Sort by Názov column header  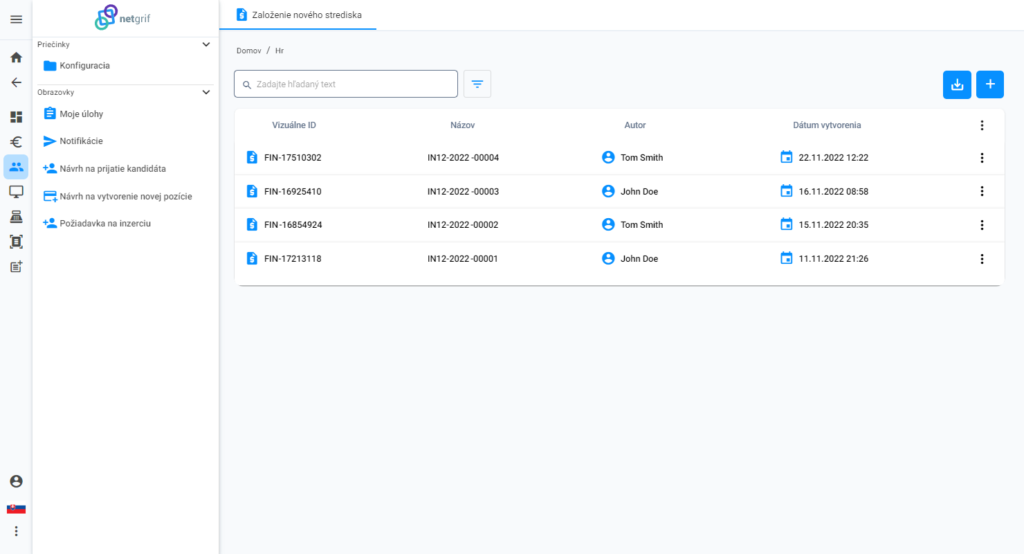click(462, 125)
